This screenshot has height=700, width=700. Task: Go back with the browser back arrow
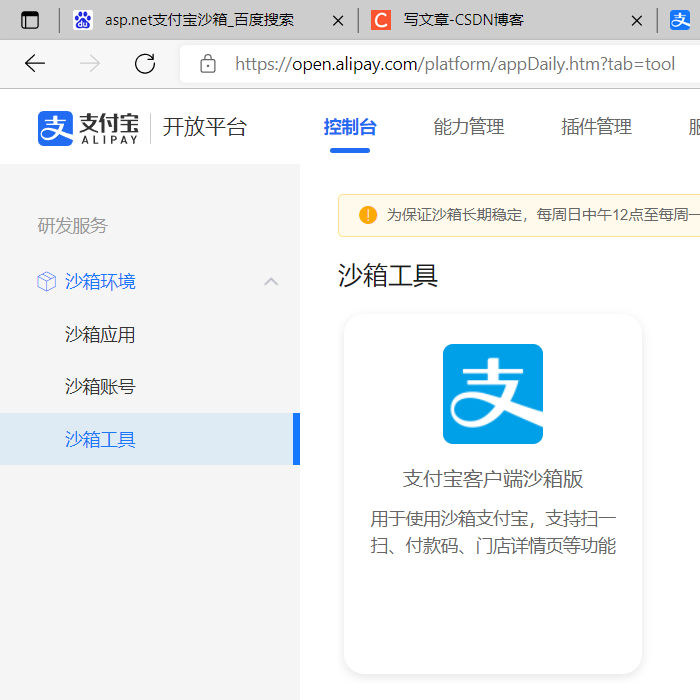(x=35, y=63)
